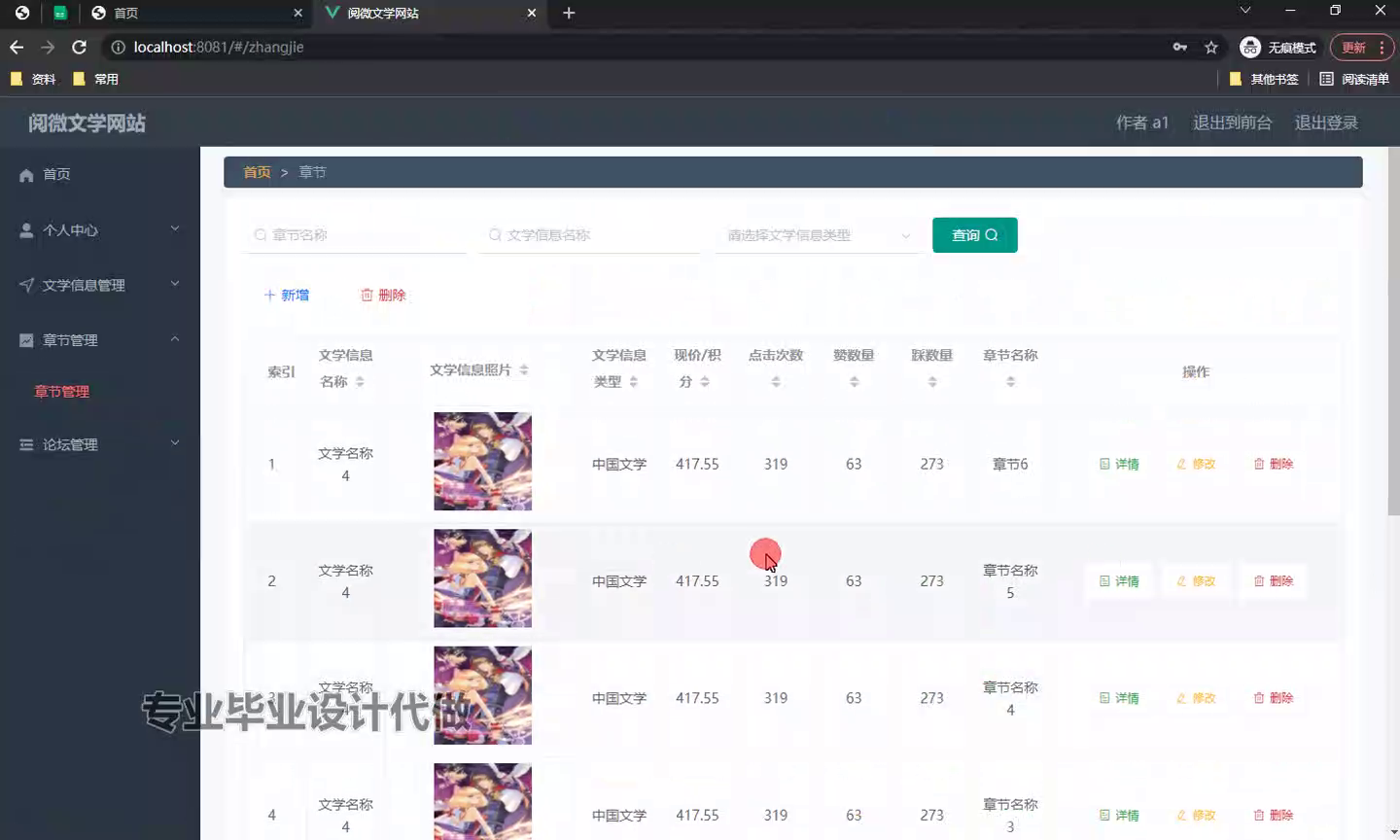Select the 章节管理 submenu item
1400x840 pixels.
(62, 391)
